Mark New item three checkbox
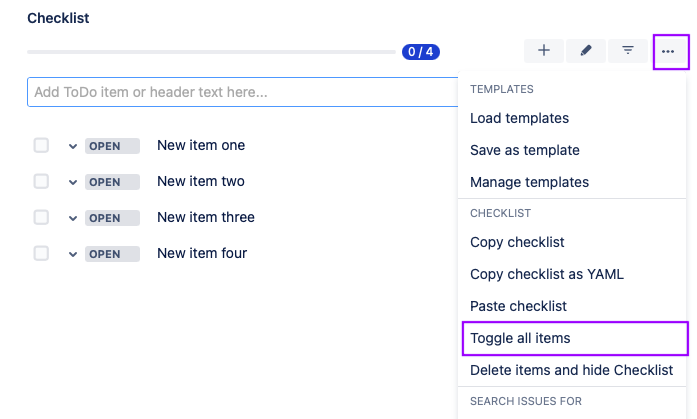Viewport: 697px width, 419px height. coord(41,217)
